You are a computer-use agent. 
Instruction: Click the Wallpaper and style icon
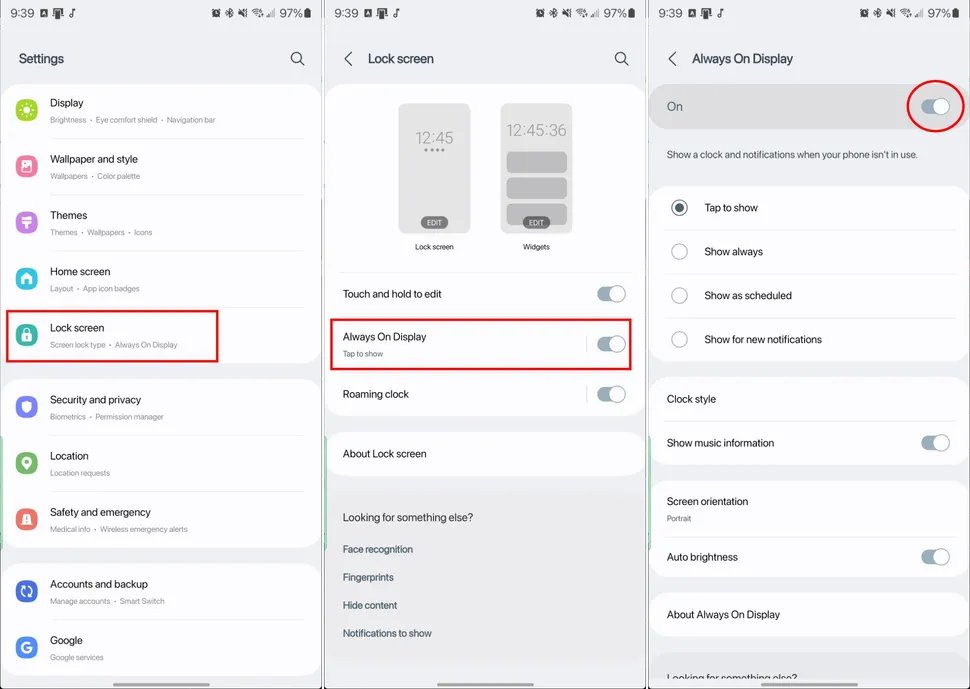pos(27,167)
